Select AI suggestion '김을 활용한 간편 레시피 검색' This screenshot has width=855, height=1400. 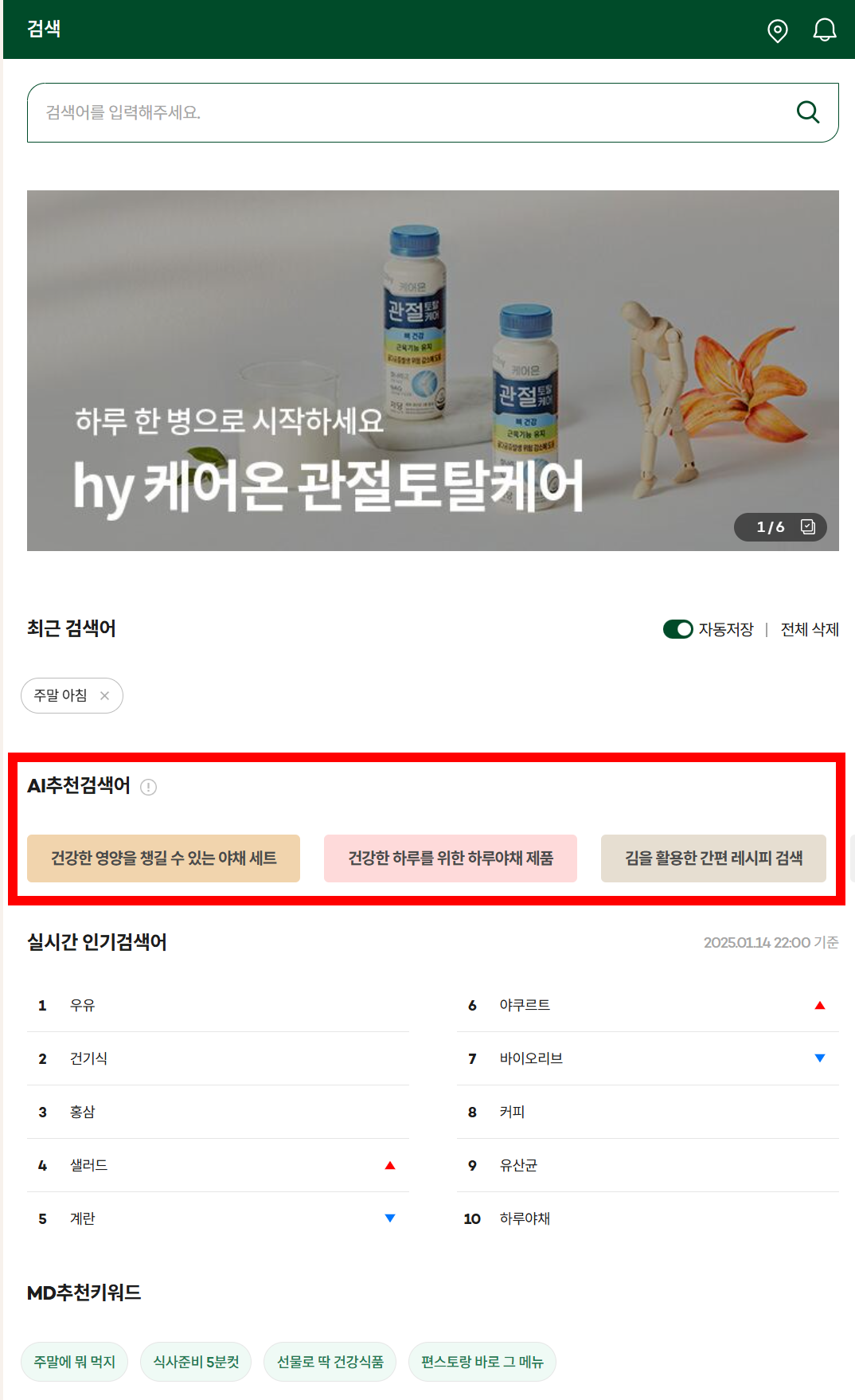[713, 858]
